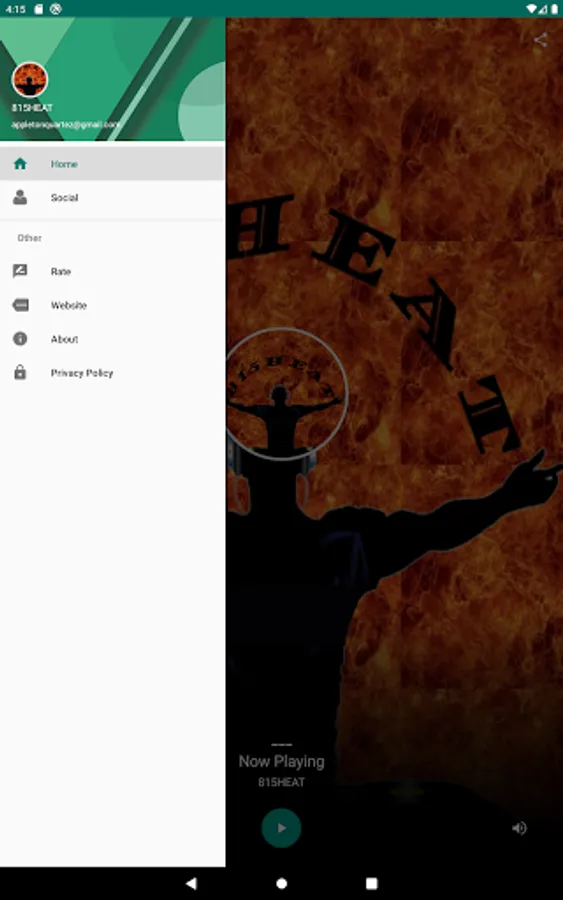Tap the share icon at top right
This screenshot has height=900, width=563.
pyautogui.click(x=540, y=40)
